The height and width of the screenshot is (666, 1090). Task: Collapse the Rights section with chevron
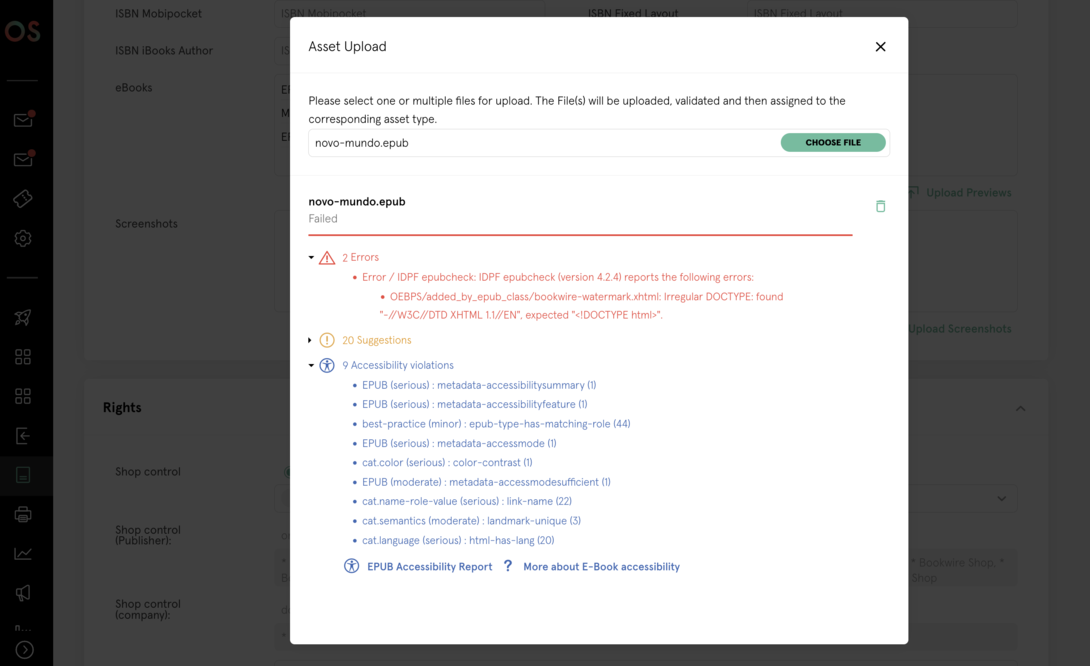[1020, 408]
